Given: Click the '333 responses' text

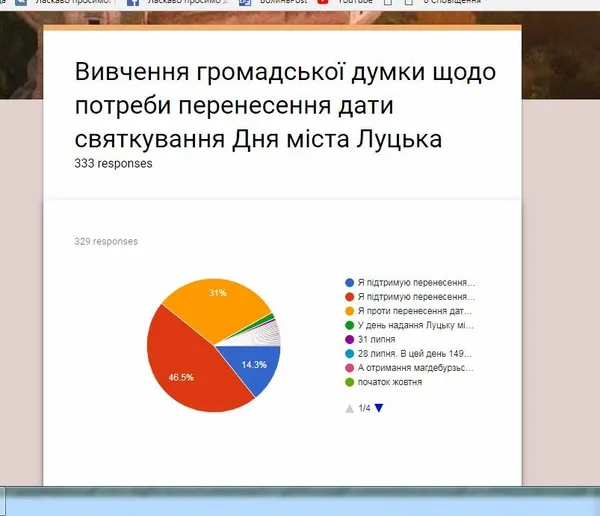Looking at the screenshot, I should point(113,163).
